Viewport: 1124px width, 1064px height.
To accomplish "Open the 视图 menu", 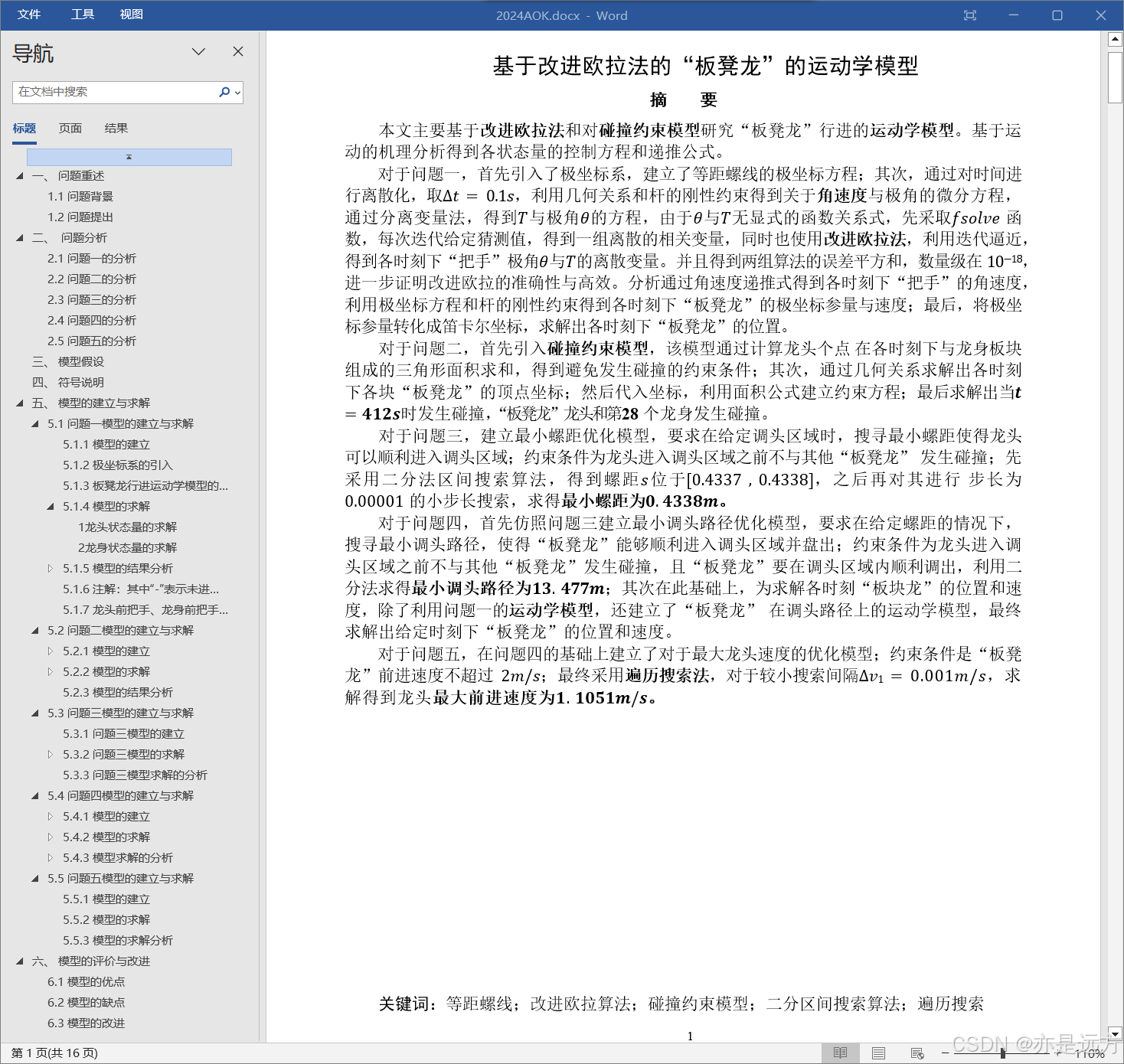I will coord(132,15).
